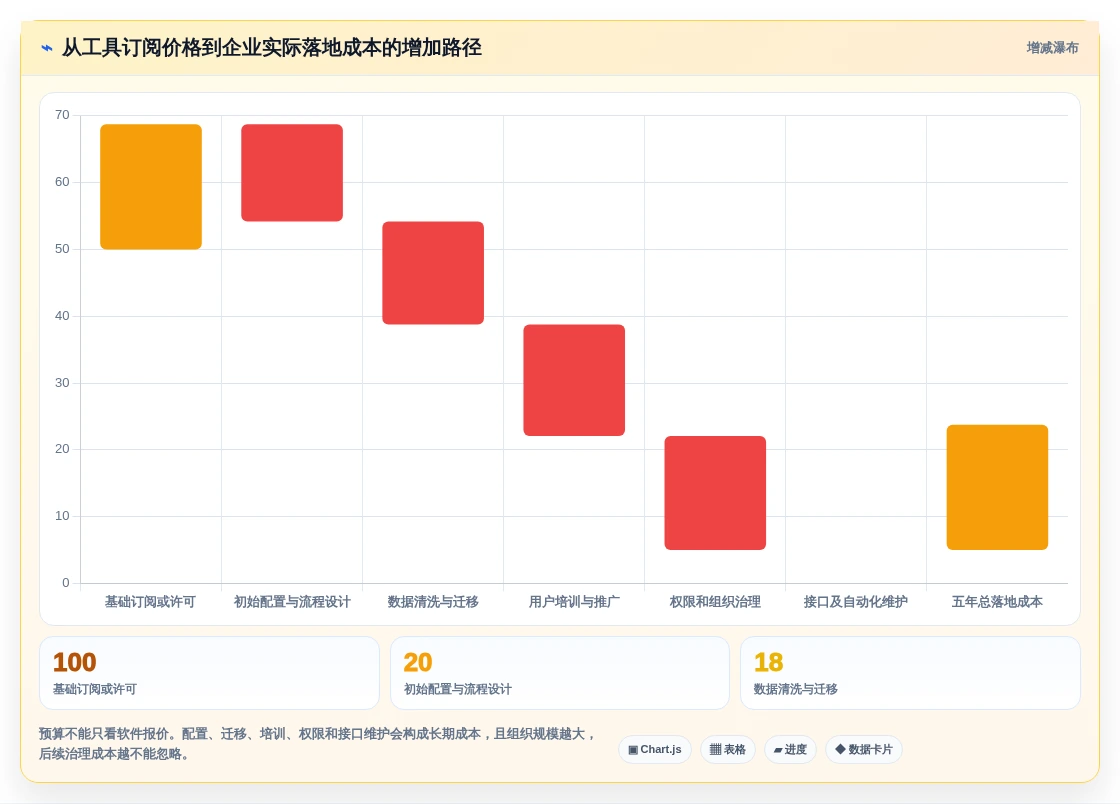Click the x-axis label 接口及自动化维护
The height and width of the screenshot is (804, 1120).
click(x=856, y=602)
